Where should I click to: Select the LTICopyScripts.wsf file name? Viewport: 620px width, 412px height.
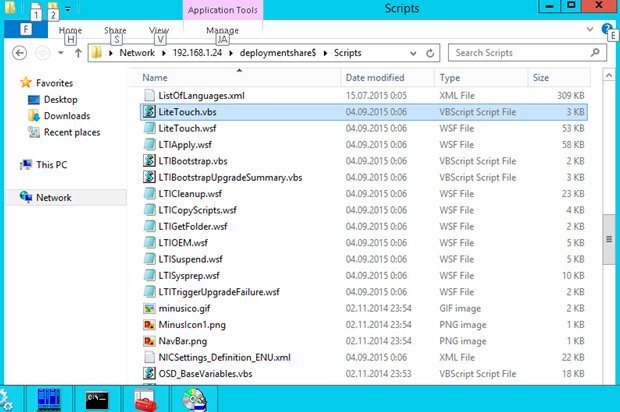click(x=197, y=210)
